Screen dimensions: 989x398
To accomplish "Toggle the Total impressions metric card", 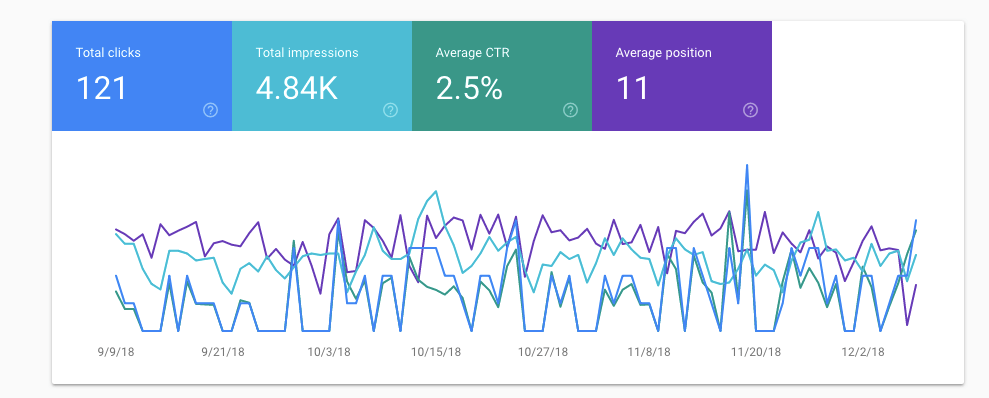I will pos(322,76).
